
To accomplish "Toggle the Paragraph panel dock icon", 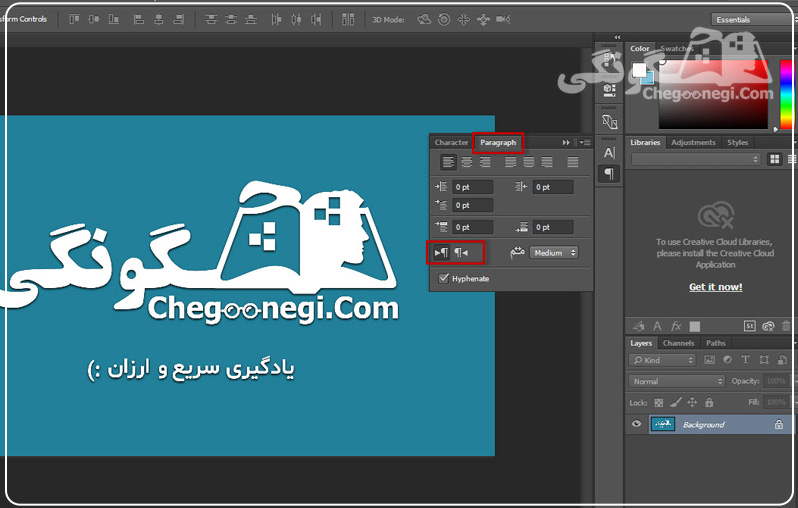I will 609,174.
